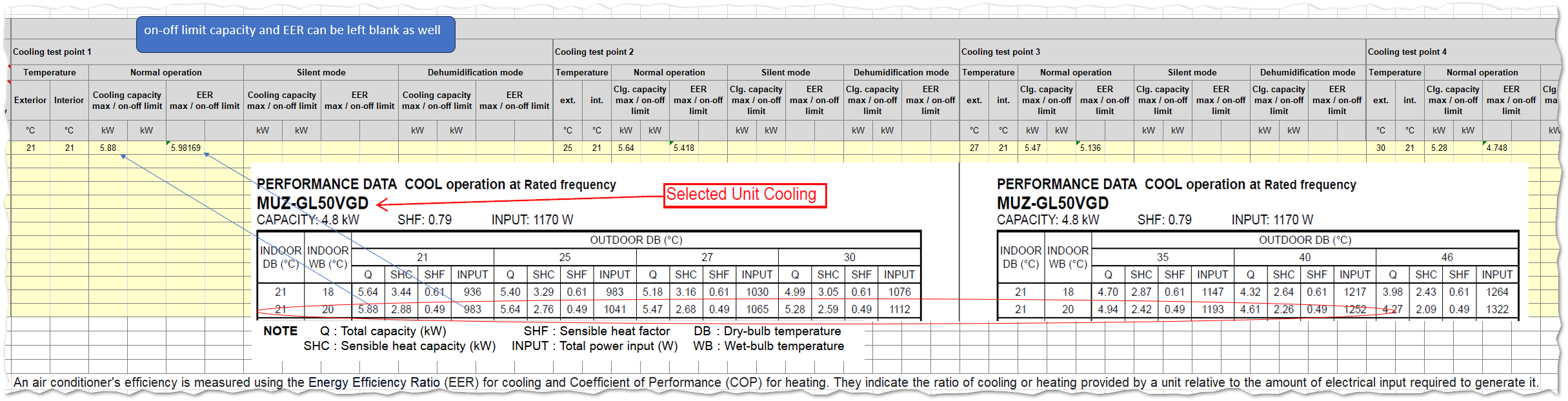Image resolution: width=1568 pixels, height=401 pixels.
Task: Select 'Dehumidification mode' header under Cooling test point 2
Action: point(901,72)
